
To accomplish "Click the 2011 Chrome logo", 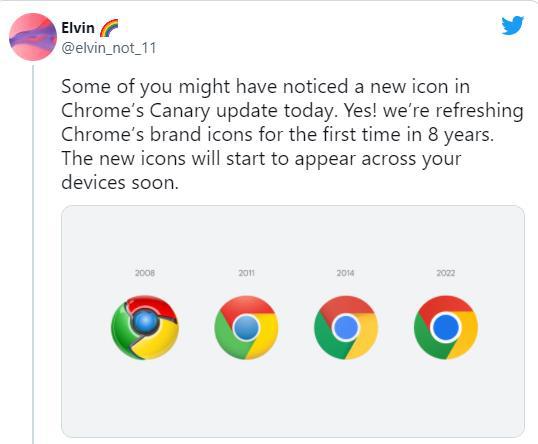I will pos(246,327).
